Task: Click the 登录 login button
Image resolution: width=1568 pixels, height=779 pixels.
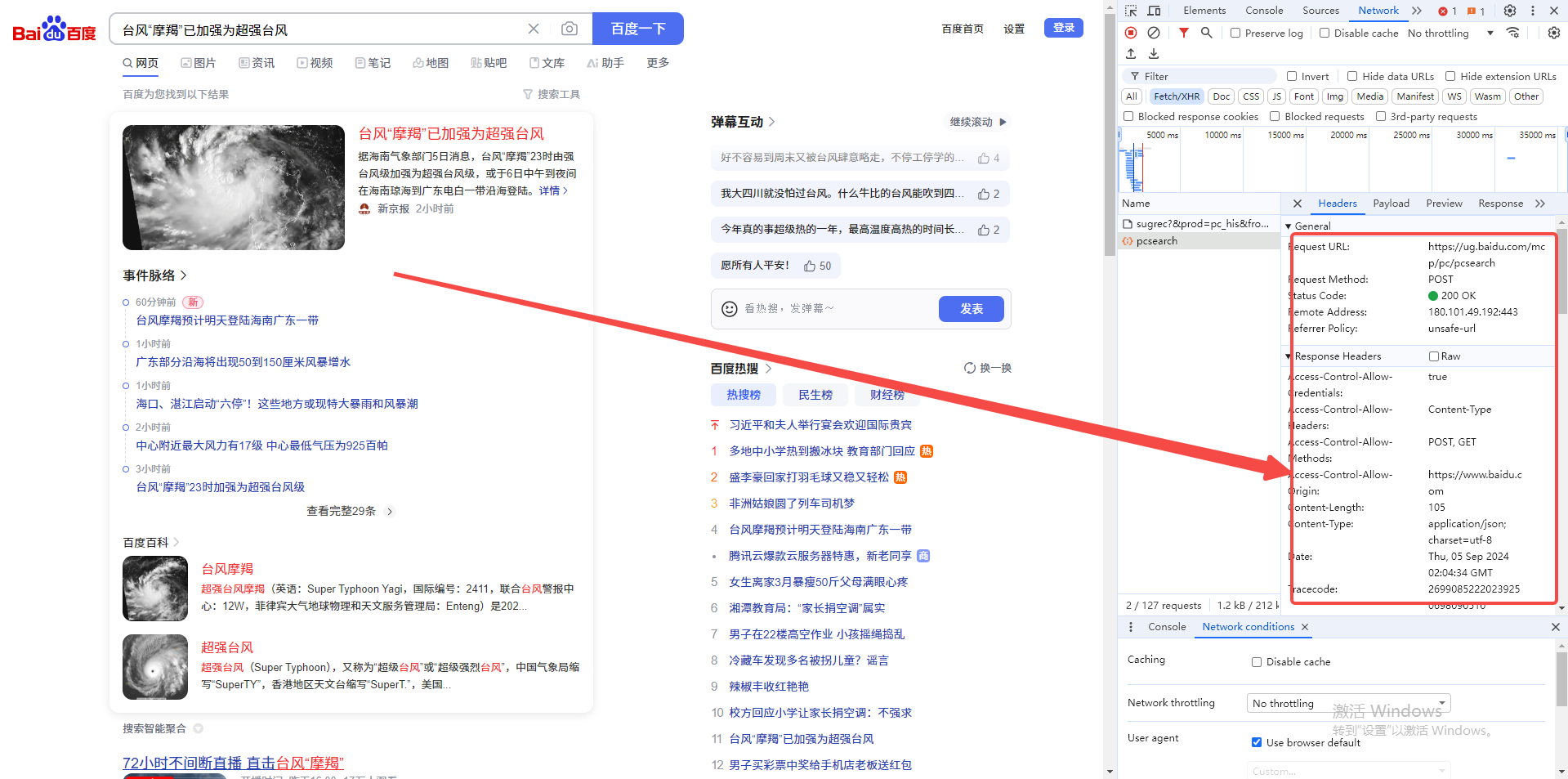Action: click(1063, 28)
